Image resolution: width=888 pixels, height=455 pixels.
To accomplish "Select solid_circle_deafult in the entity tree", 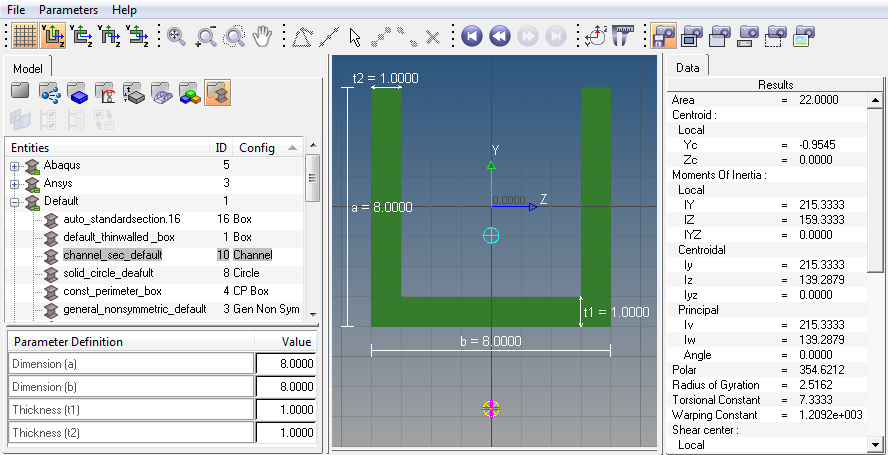I will tap(108, 273).
